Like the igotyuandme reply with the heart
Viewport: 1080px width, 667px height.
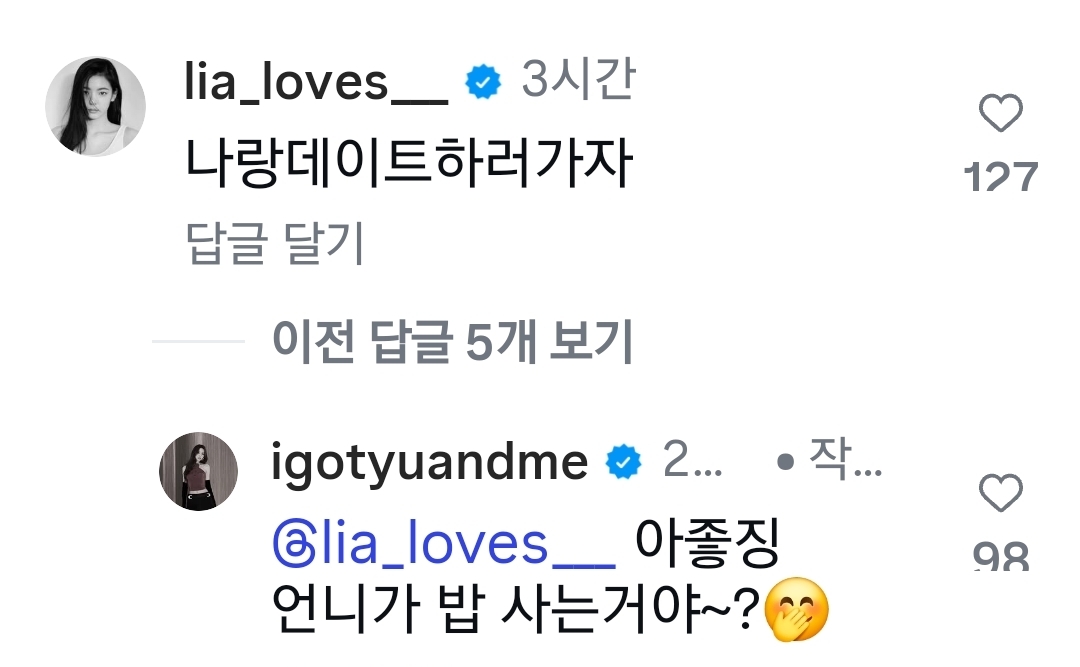pyautogui.click(x=999, y=494)
